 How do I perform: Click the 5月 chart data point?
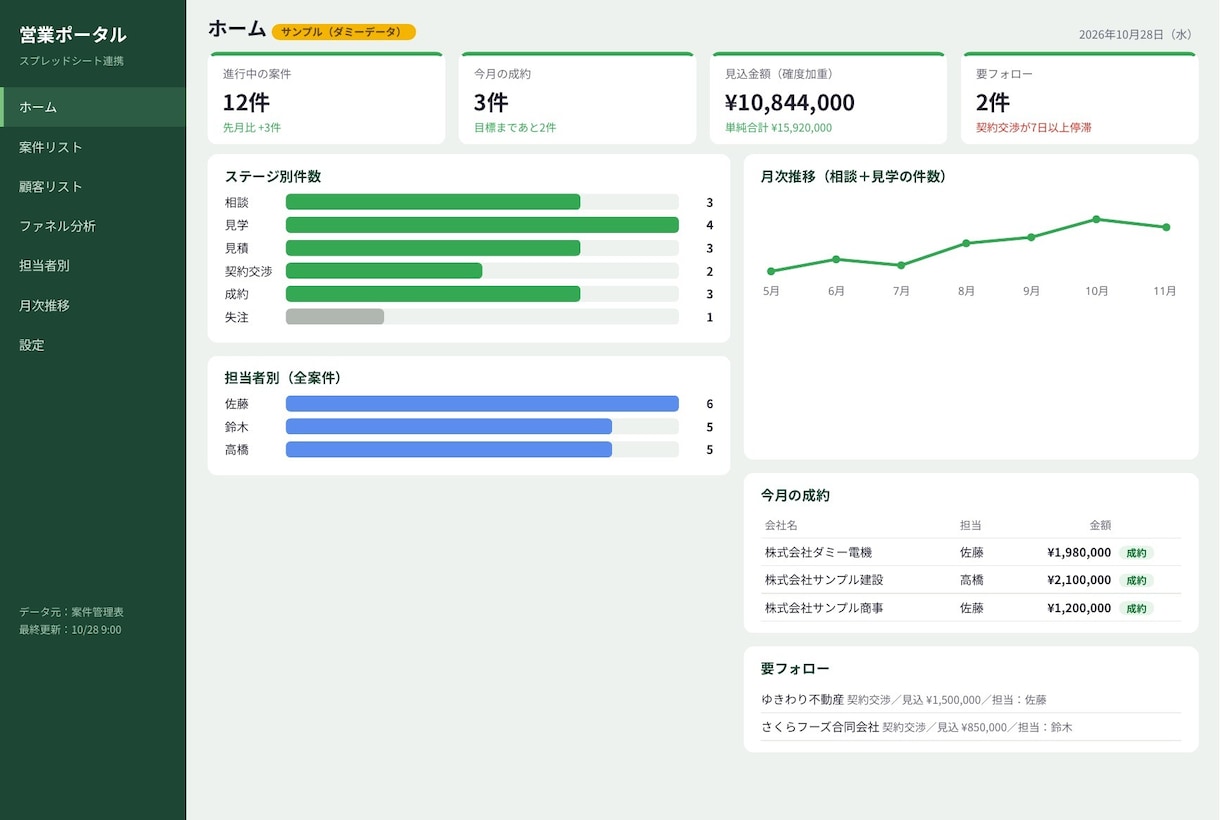(771, 271)
